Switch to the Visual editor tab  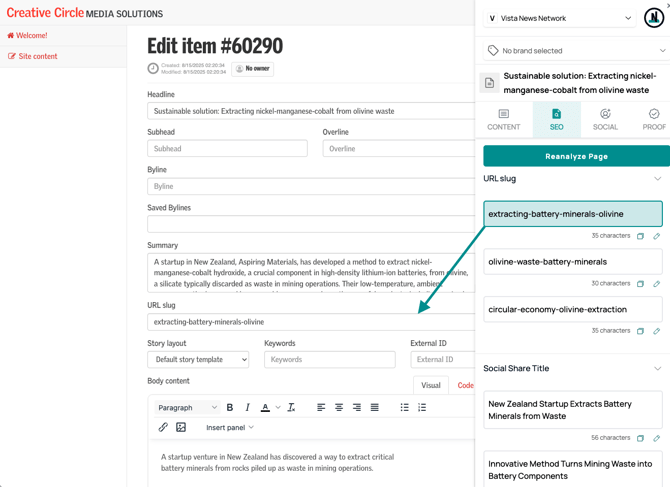click(431, 385)
